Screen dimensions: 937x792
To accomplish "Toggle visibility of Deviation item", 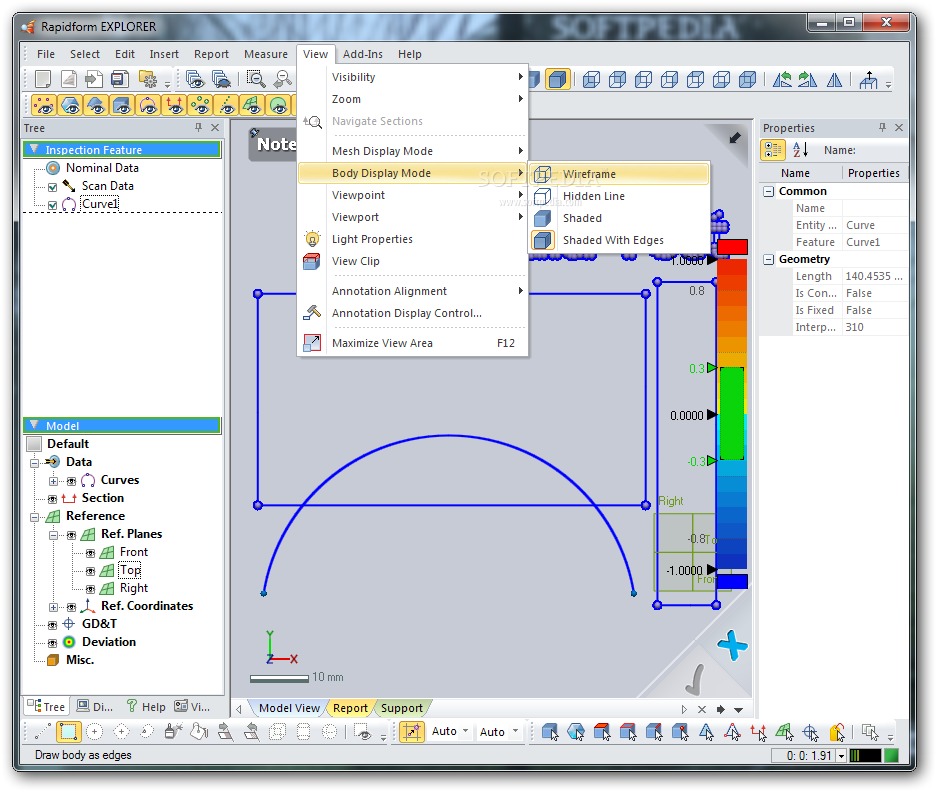I will [x=53, y=643].
